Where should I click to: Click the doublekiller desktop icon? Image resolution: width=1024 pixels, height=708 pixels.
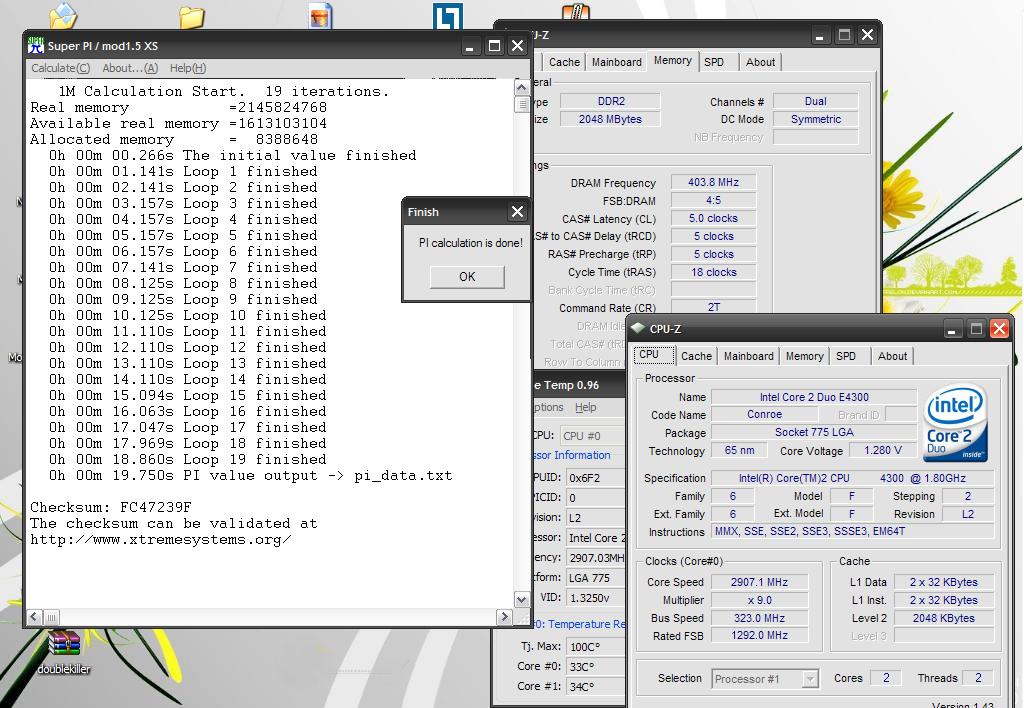point(63,650)
